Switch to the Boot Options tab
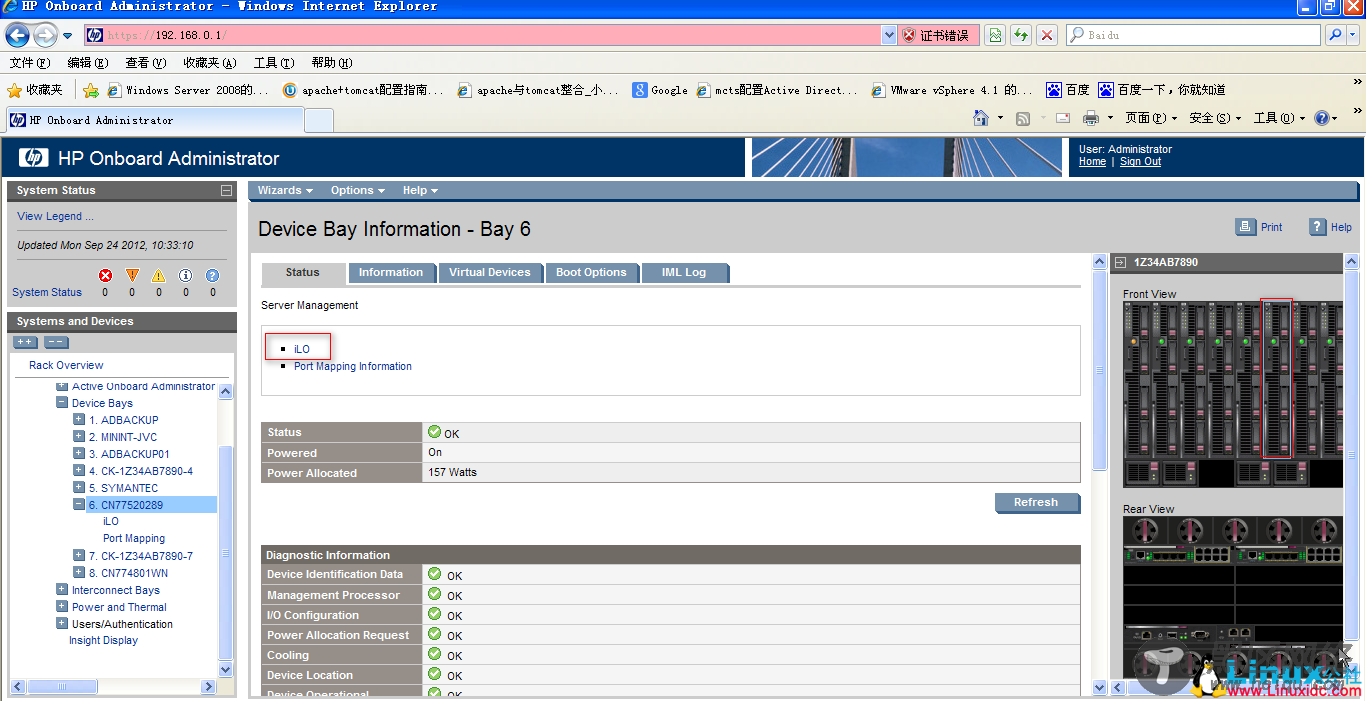The width and height of the screenshot is (1366, 701). (x=591, y=272)
